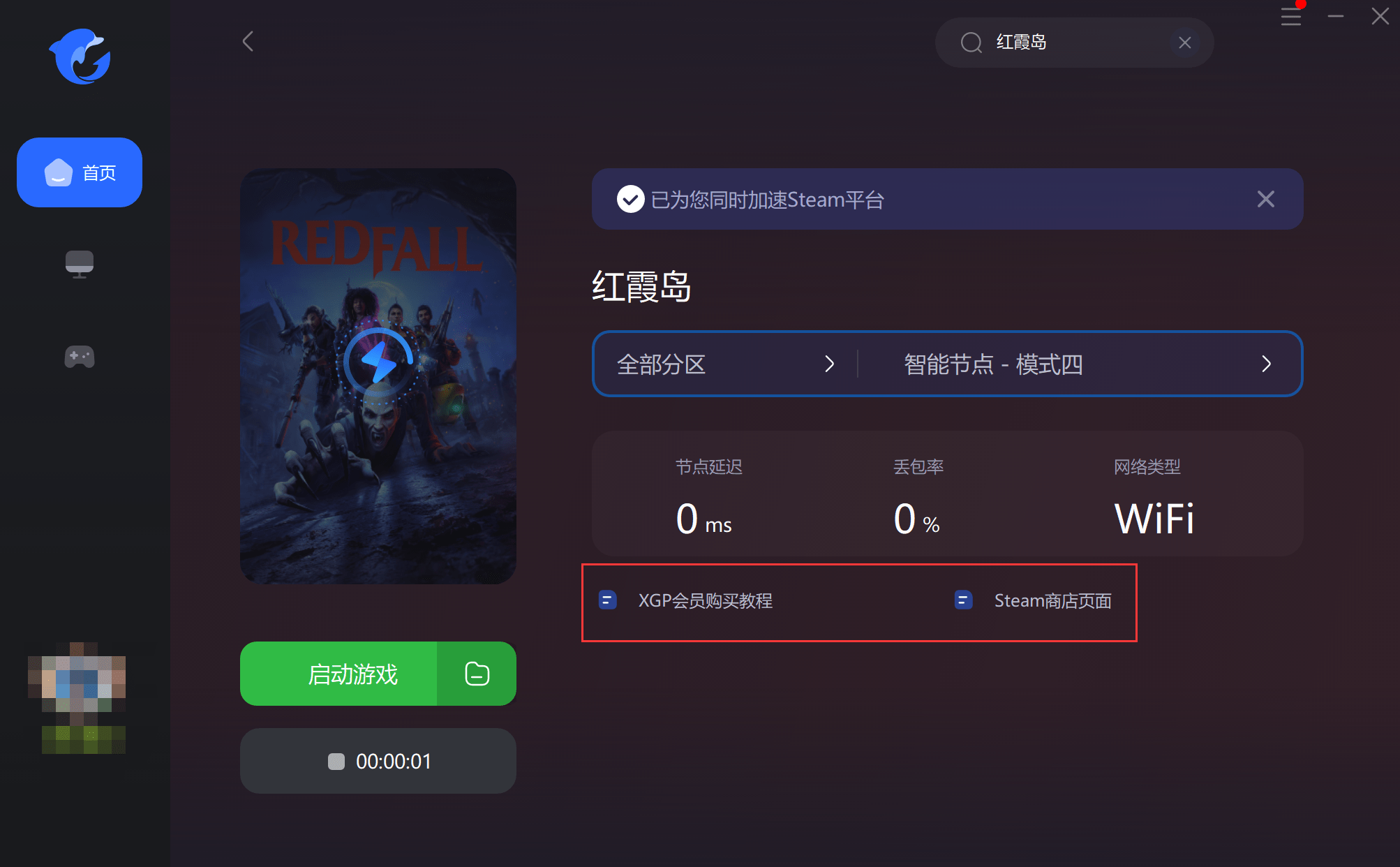Click the Redfall game cover art
The image size is (1400, 867).
(378, 376)
